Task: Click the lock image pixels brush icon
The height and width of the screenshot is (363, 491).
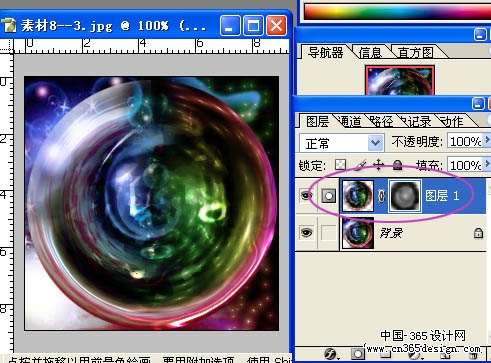Action: [x=360, y=165]
